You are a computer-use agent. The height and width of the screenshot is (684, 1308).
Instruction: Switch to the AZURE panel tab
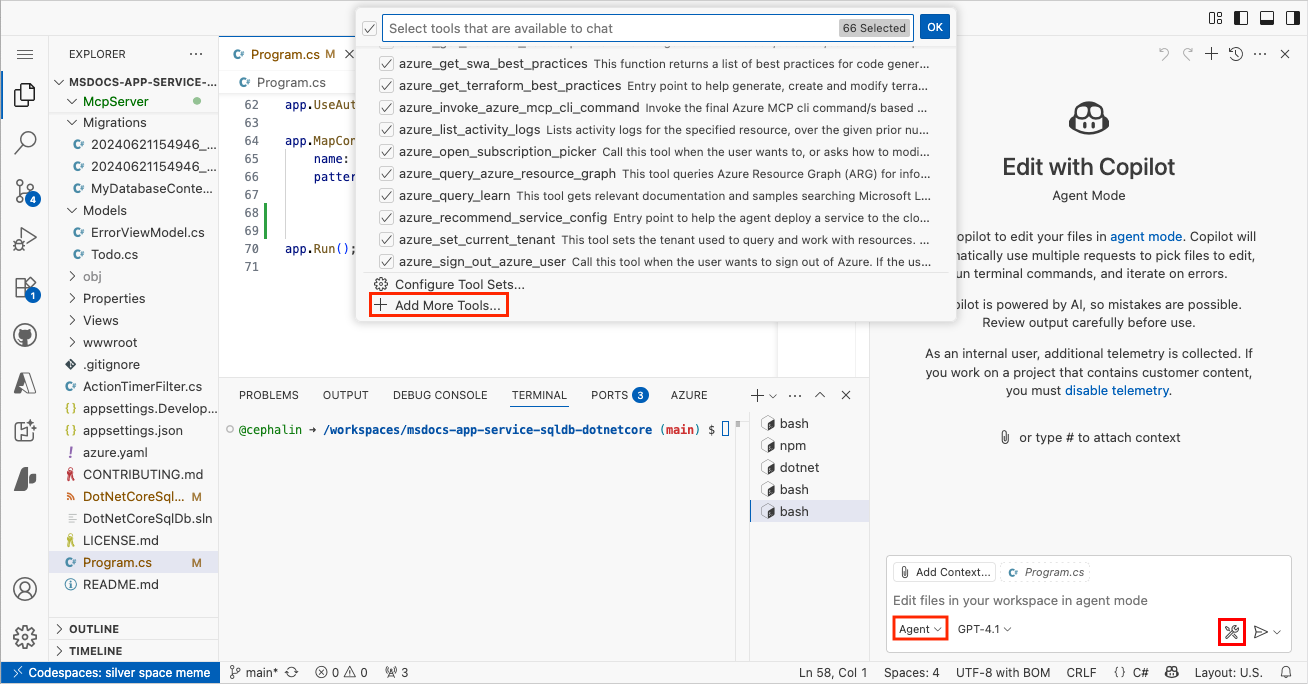pos(688,395)
